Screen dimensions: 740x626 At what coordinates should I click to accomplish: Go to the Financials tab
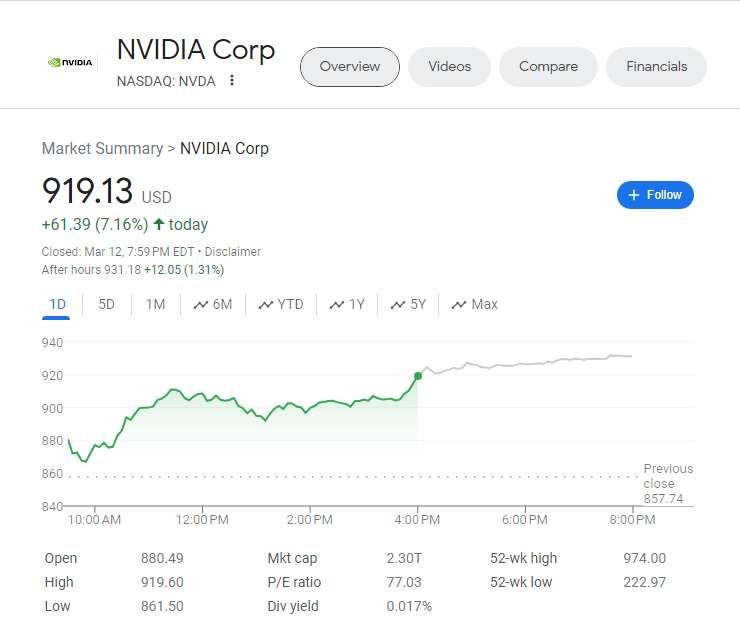(656, 67)
